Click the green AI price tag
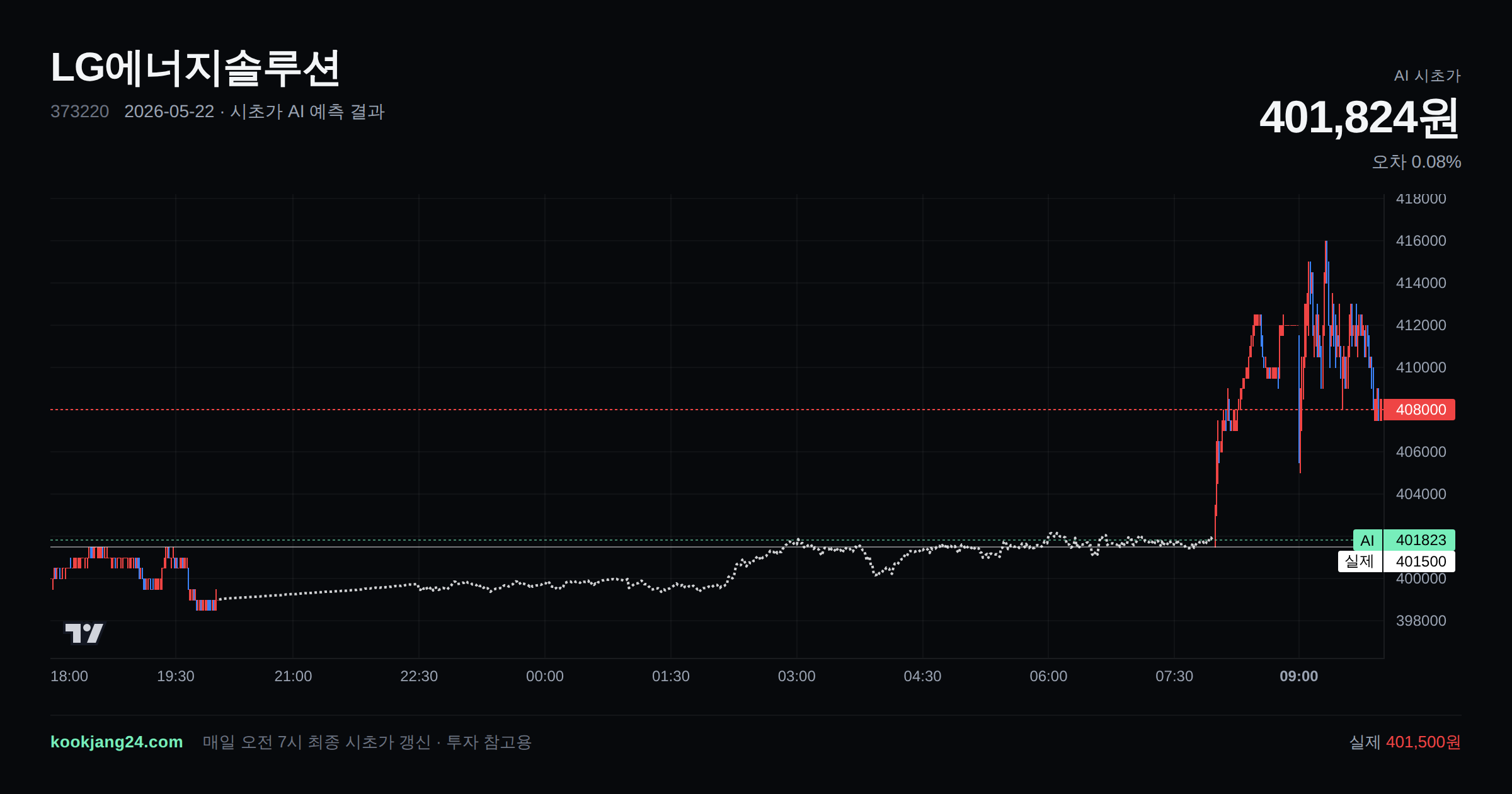Viewport: 1512px width, 794px height. [x=1367, y=540]
